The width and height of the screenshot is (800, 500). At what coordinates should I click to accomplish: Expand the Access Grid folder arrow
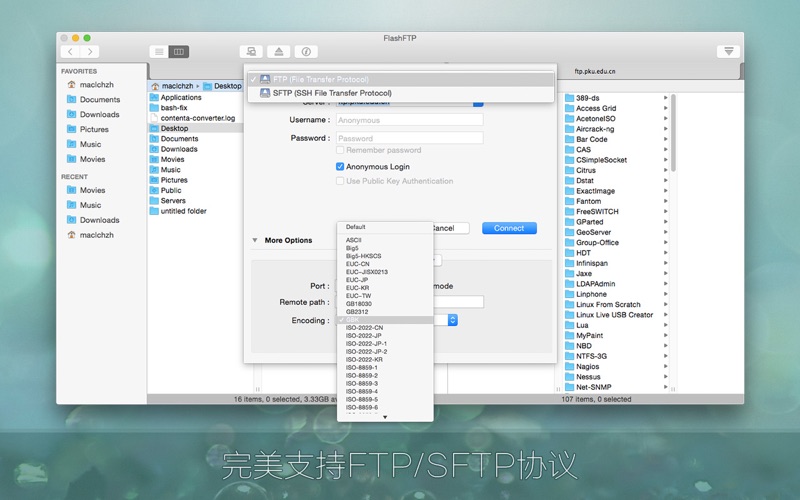(665, 108)
